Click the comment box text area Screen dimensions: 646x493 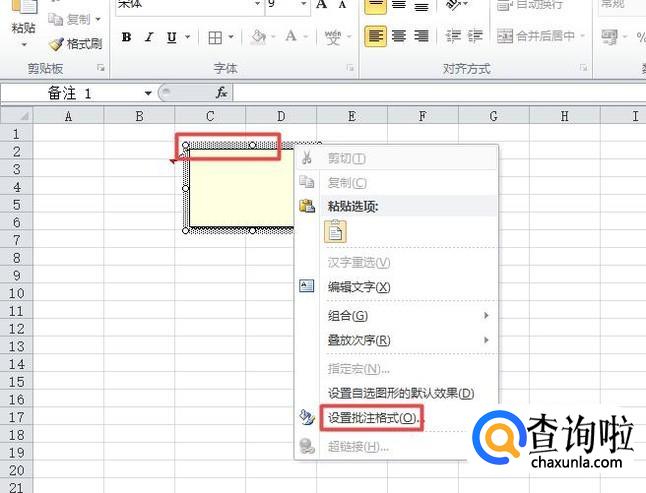pyautogui.click(x=241, y=188)
